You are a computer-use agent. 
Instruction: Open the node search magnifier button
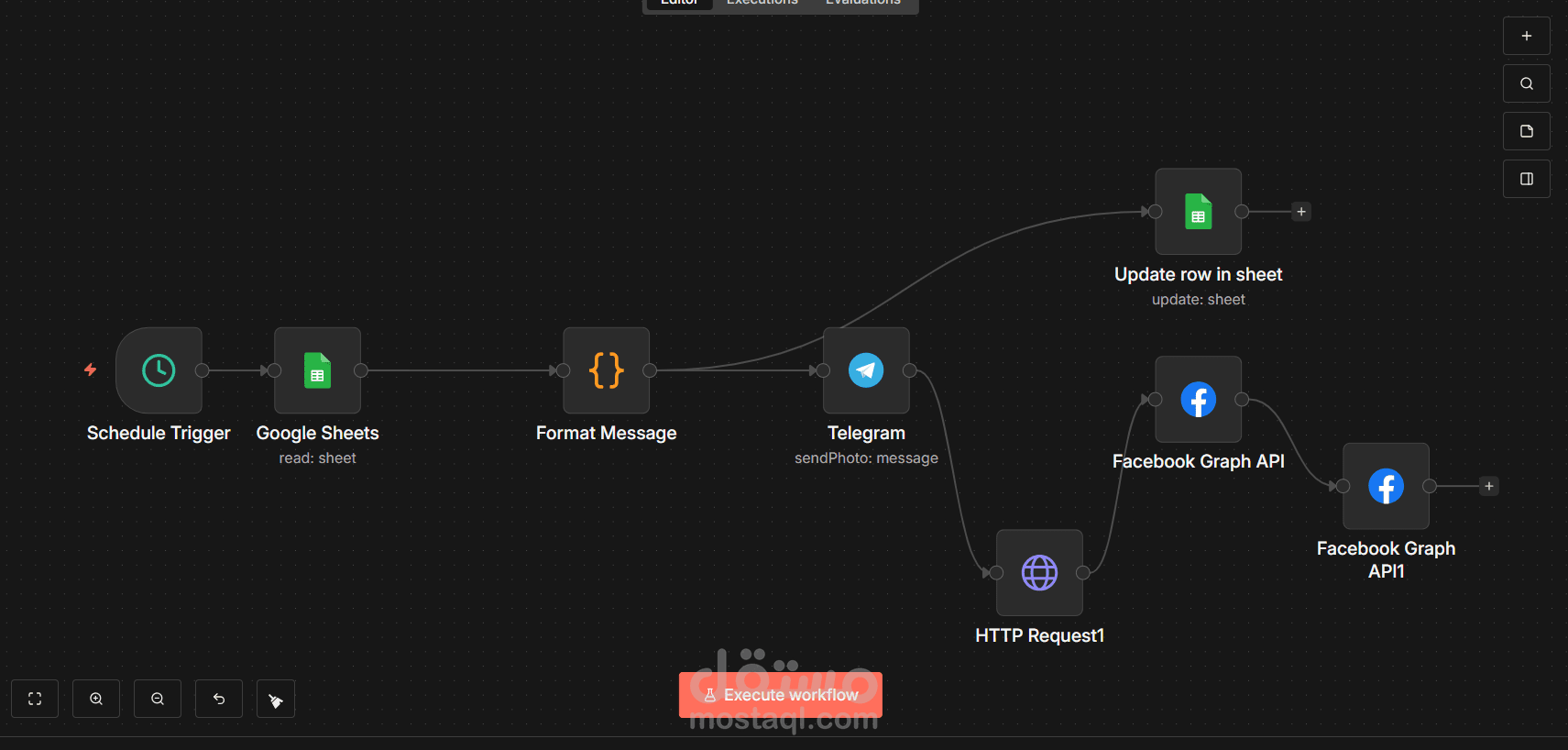pyautogui.click(x=1527, y=83)
